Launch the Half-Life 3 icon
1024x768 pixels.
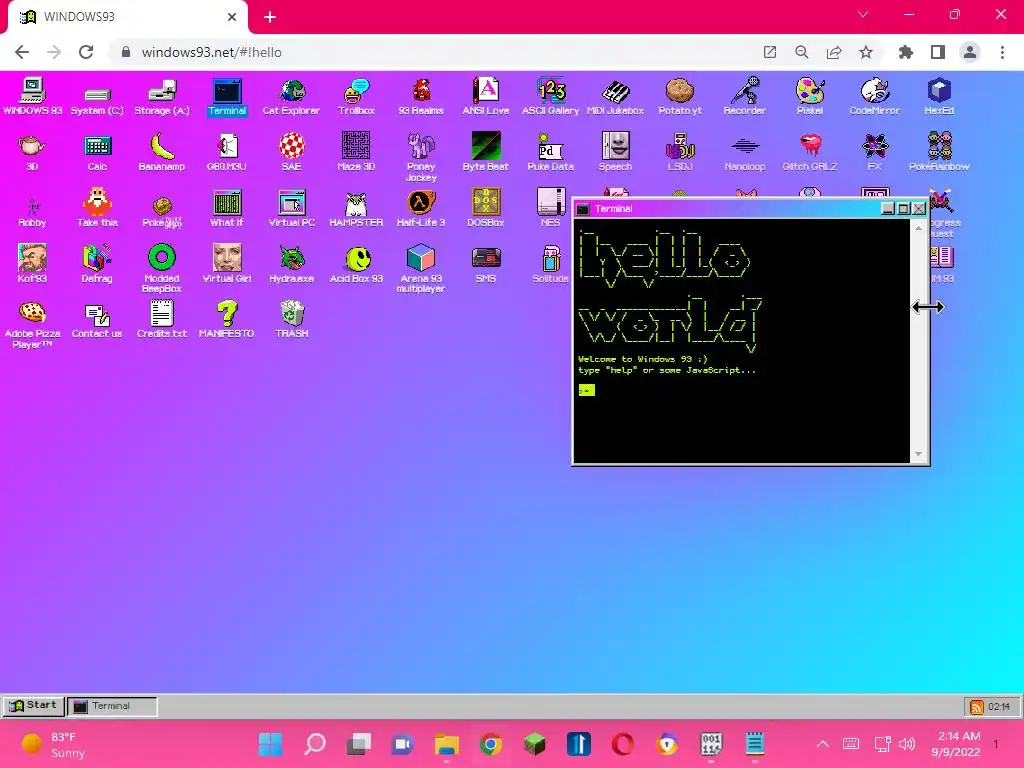click(421, 208)
